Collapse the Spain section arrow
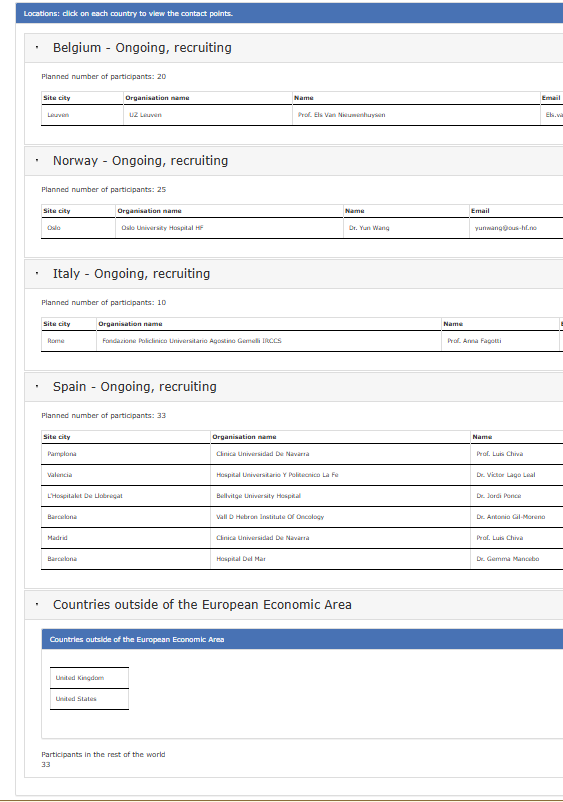 37,387
